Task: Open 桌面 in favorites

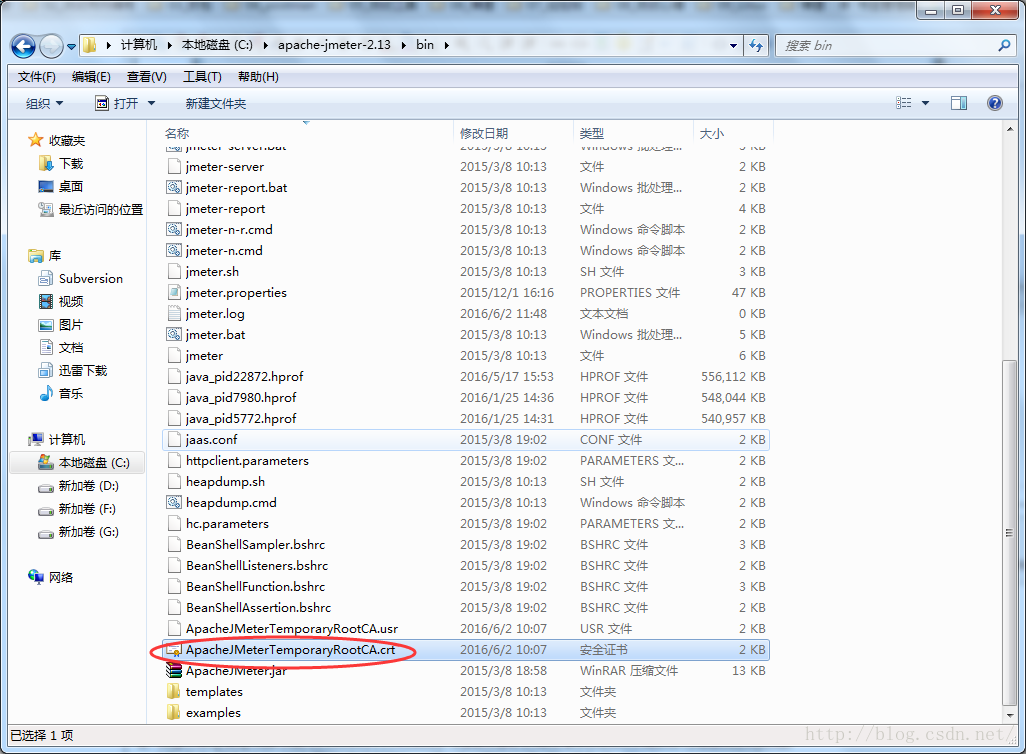Action: (71, 187)
